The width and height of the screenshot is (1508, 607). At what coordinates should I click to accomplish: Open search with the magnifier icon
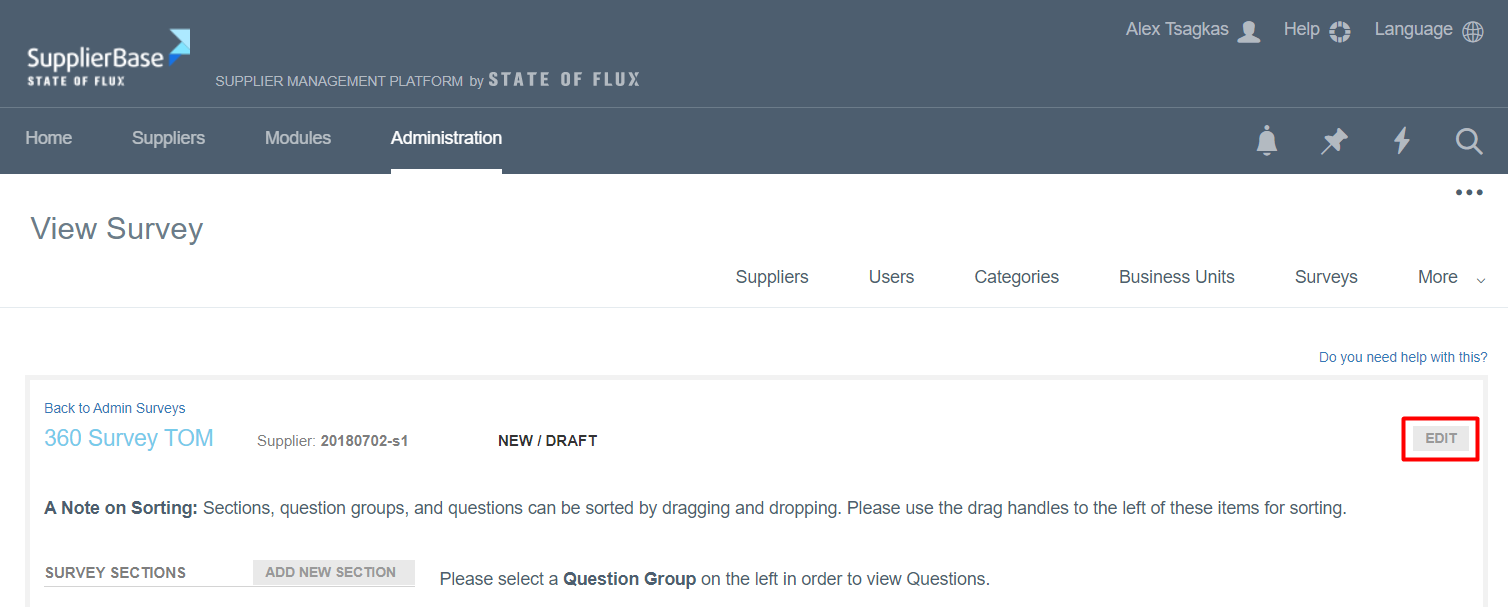(x=1469, y=141)
